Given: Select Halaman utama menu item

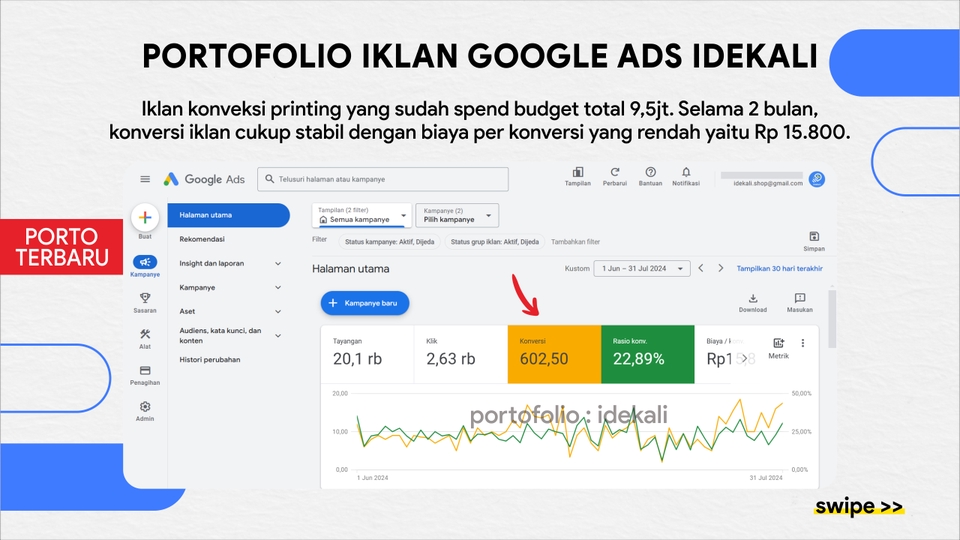Looking at the screenshot, I should coord(228,215).
